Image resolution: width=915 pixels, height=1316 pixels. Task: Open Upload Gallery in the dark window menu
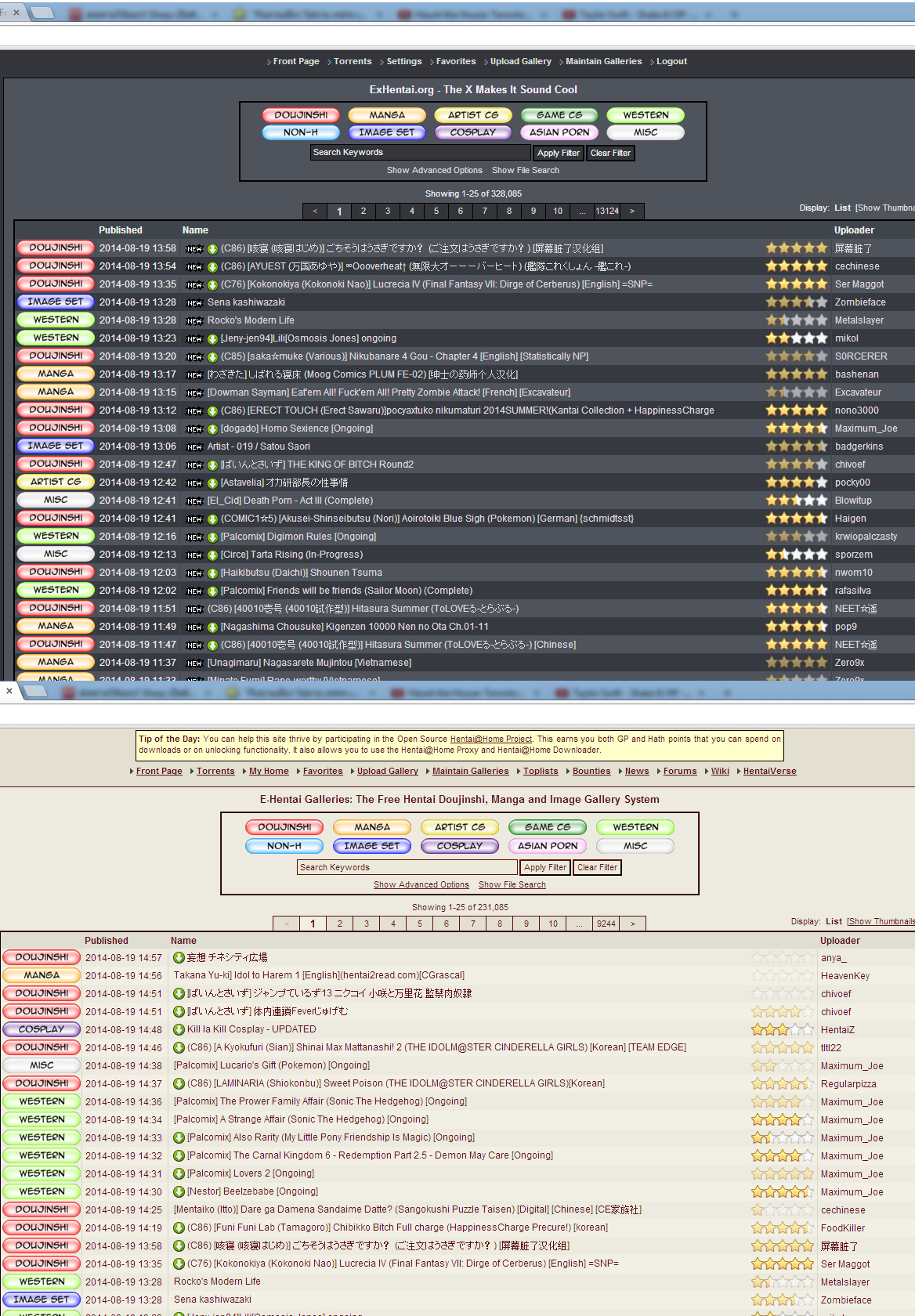pos(521,61)
